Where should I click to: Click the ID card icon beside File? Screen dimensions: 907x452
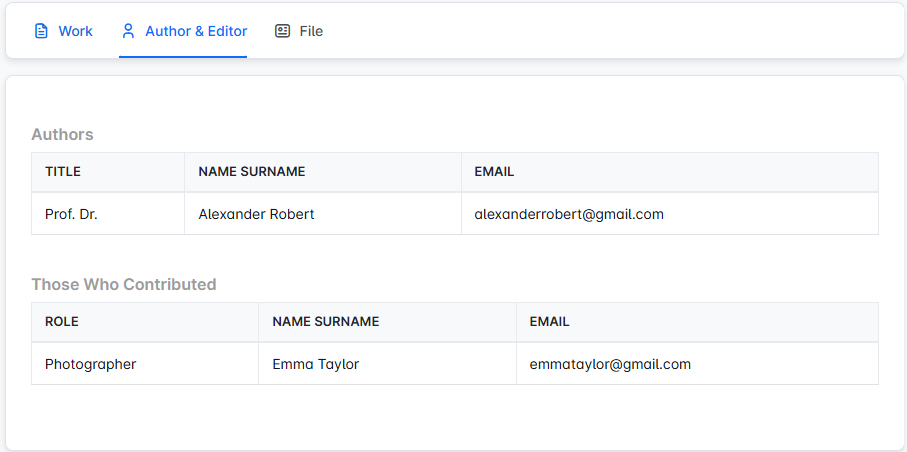pos(283,31)
